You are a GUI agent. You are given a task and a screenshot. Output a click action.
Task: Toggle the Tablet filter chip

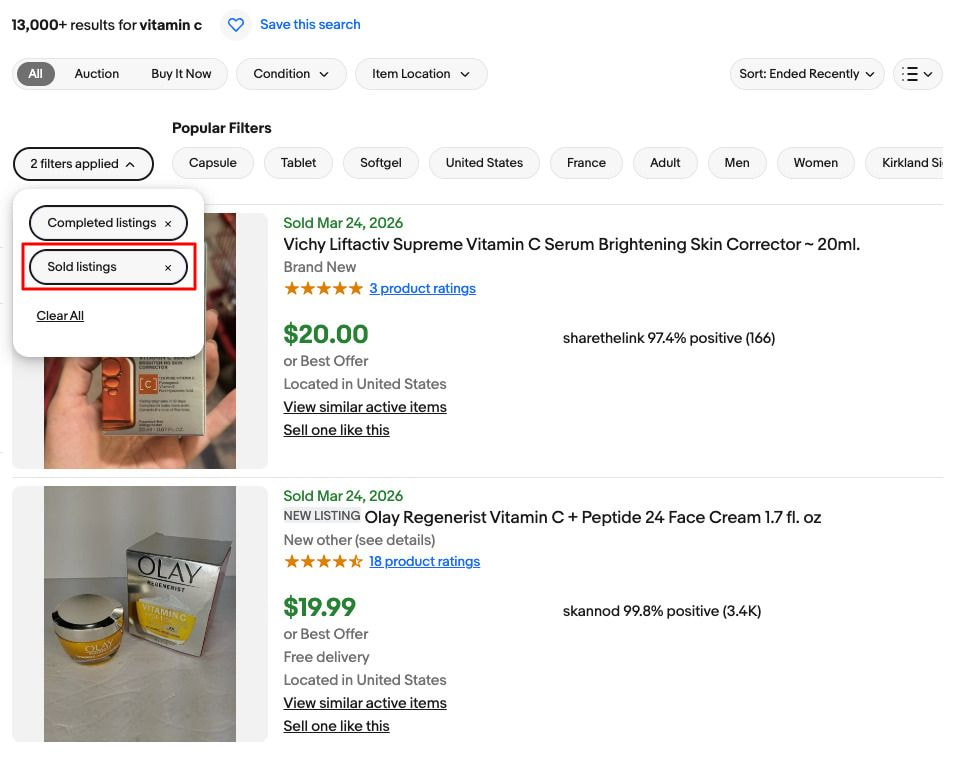pyautogui.click(x=298, y=163)
